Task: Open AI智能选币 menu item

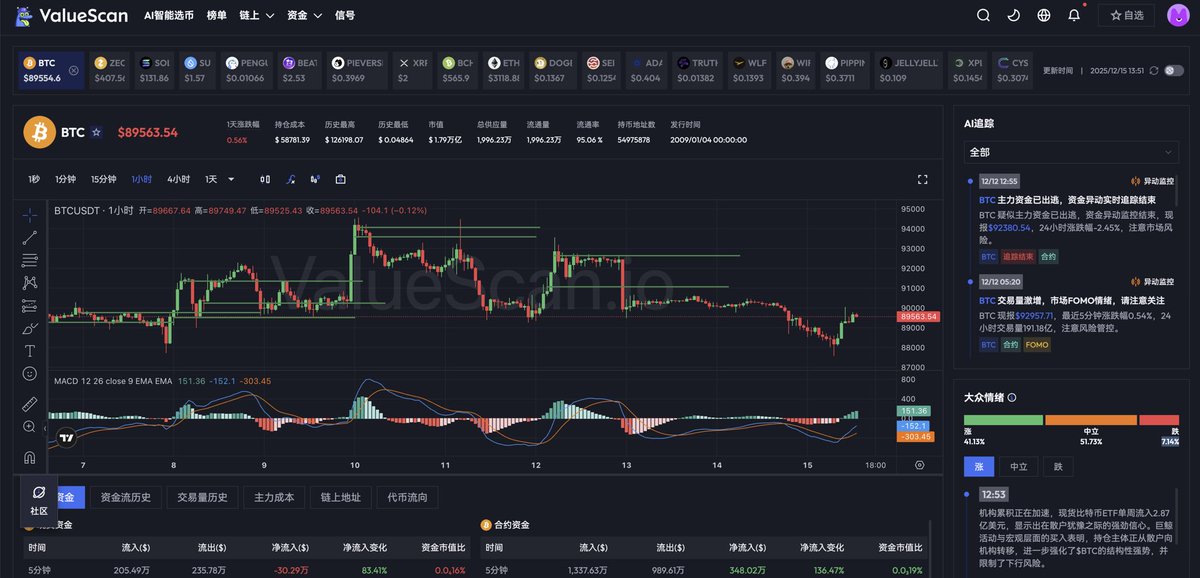Action: [x=169, y=16]
